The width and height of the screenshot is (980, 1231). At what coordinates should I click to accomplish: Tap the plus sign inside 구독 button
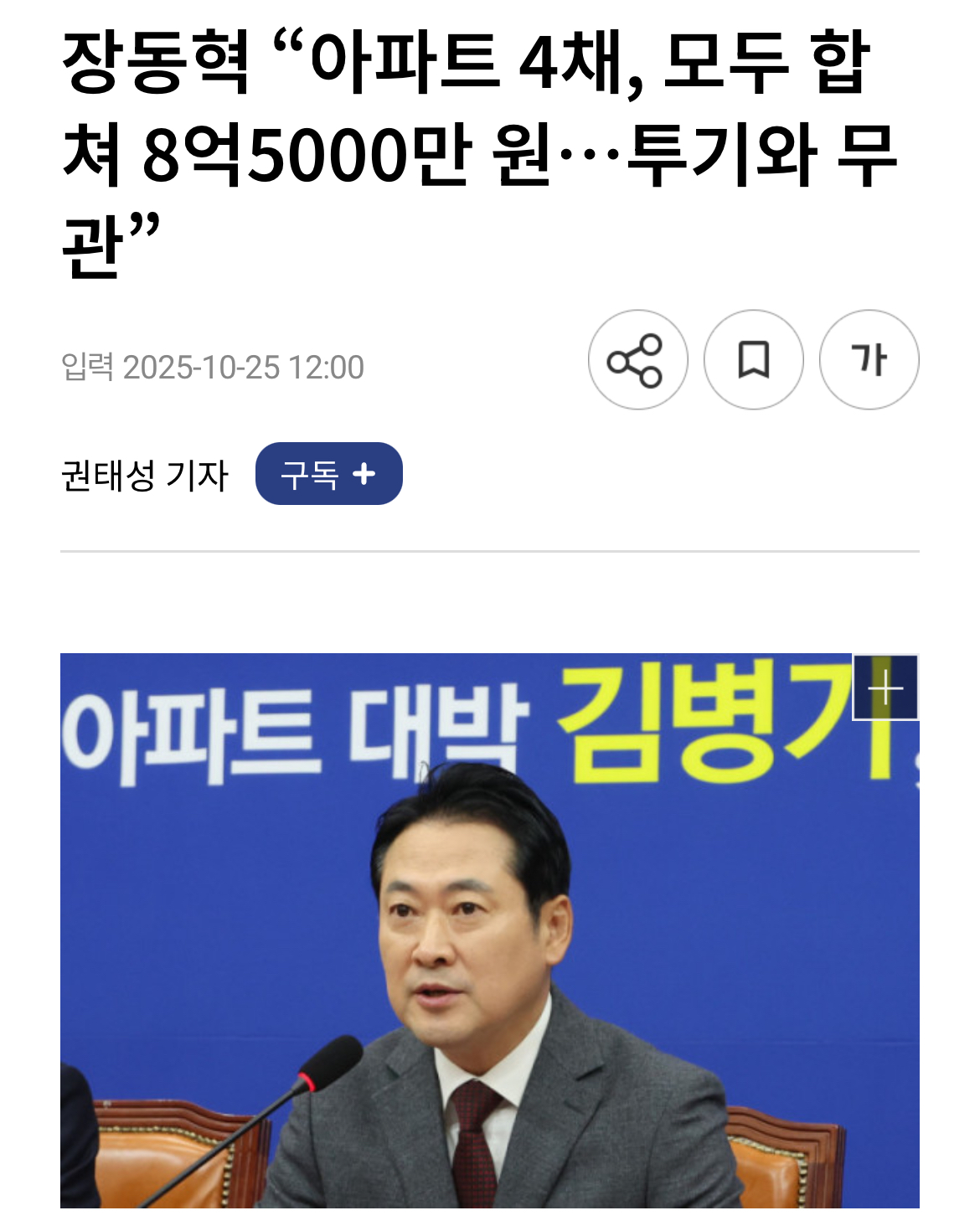click(364, 474)
